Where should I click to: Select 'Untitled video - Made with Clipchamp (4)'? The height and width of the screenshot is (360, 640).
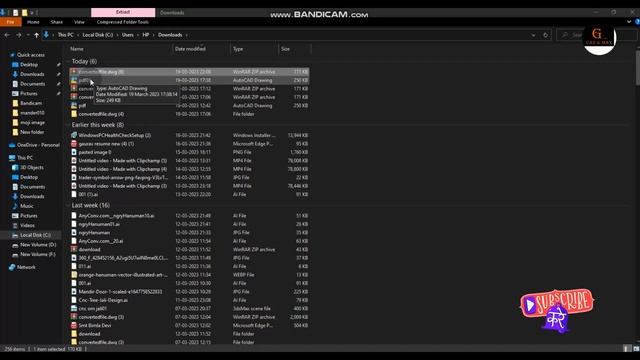122,169
